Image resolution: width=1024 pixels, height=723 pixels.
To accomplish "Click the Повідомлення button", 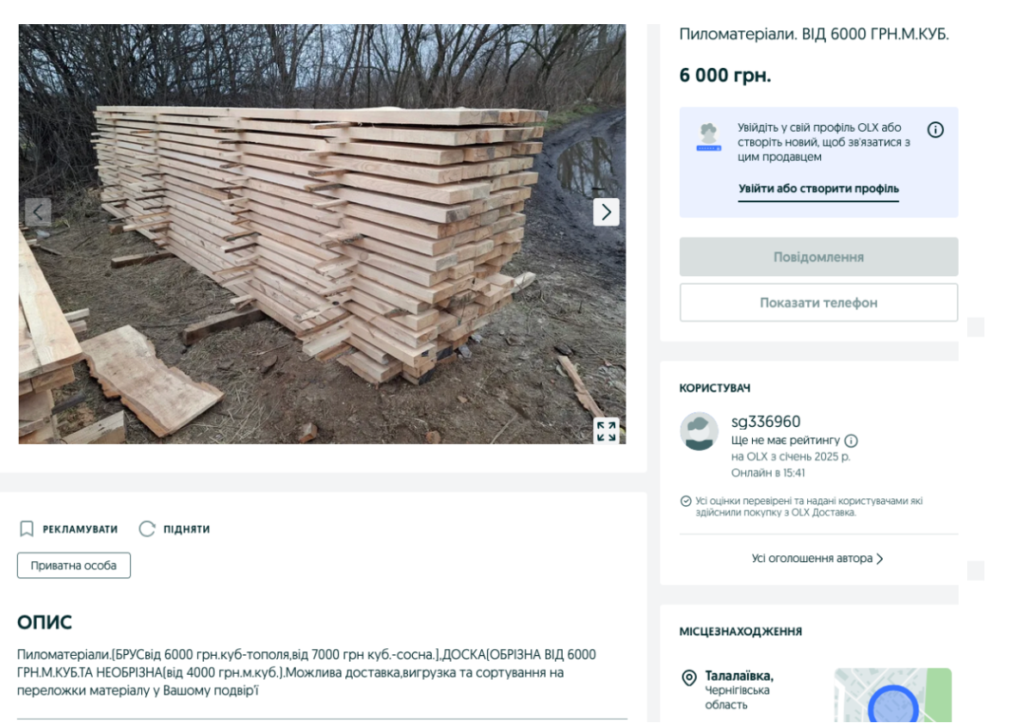I will click(818, 257).
